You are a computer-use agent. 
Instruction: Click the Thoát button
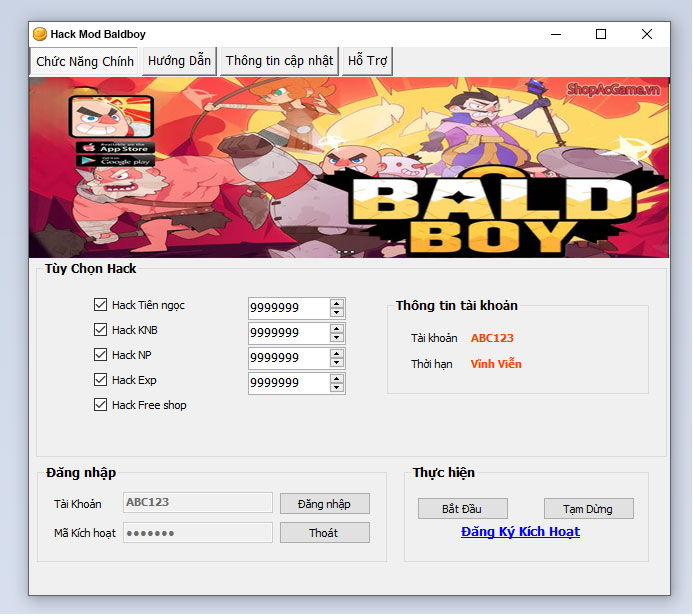tap(325, 533)
